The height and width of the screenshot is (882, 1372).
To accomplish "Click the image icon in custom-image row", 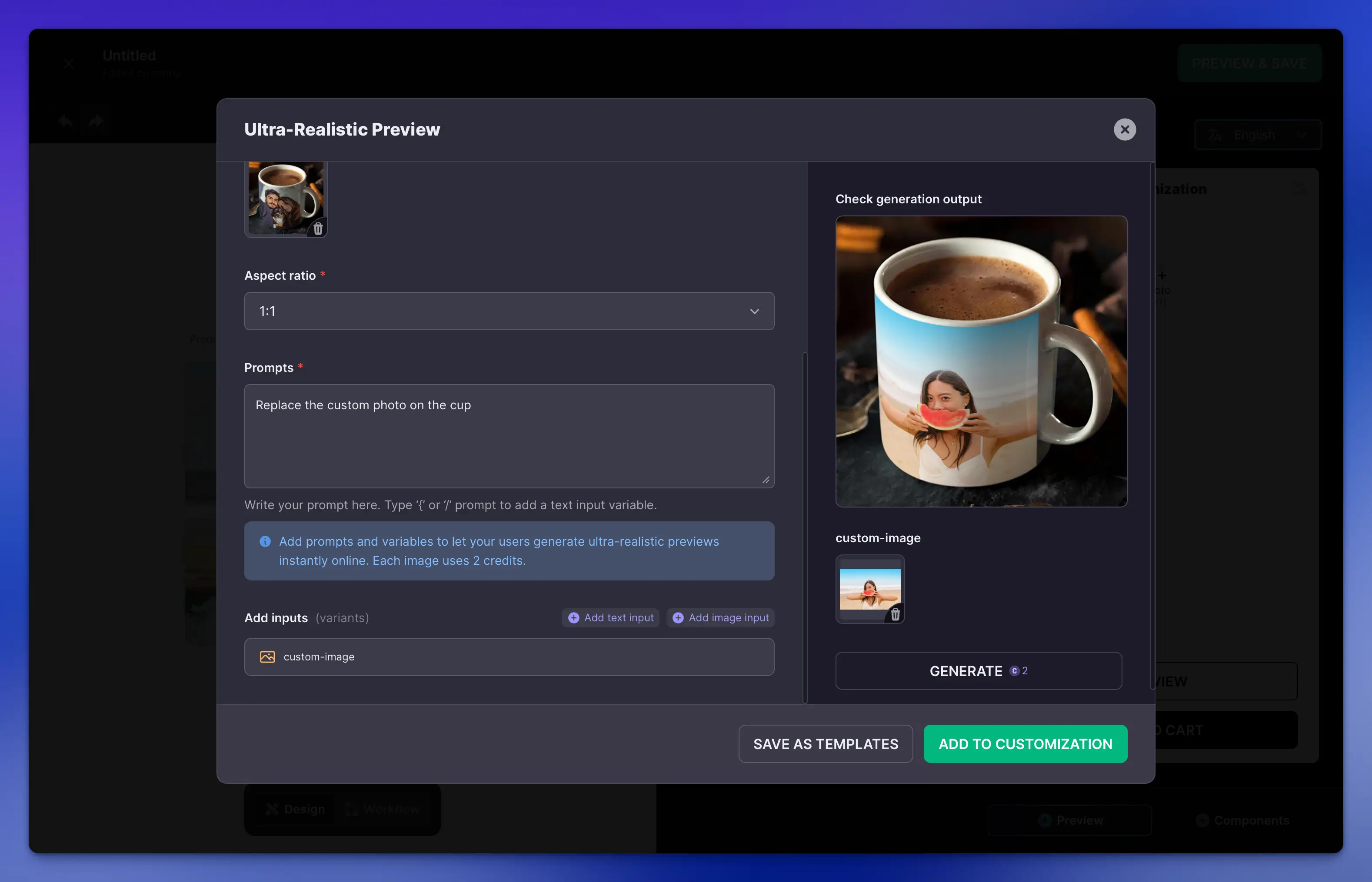I will (x=267, y=657).
